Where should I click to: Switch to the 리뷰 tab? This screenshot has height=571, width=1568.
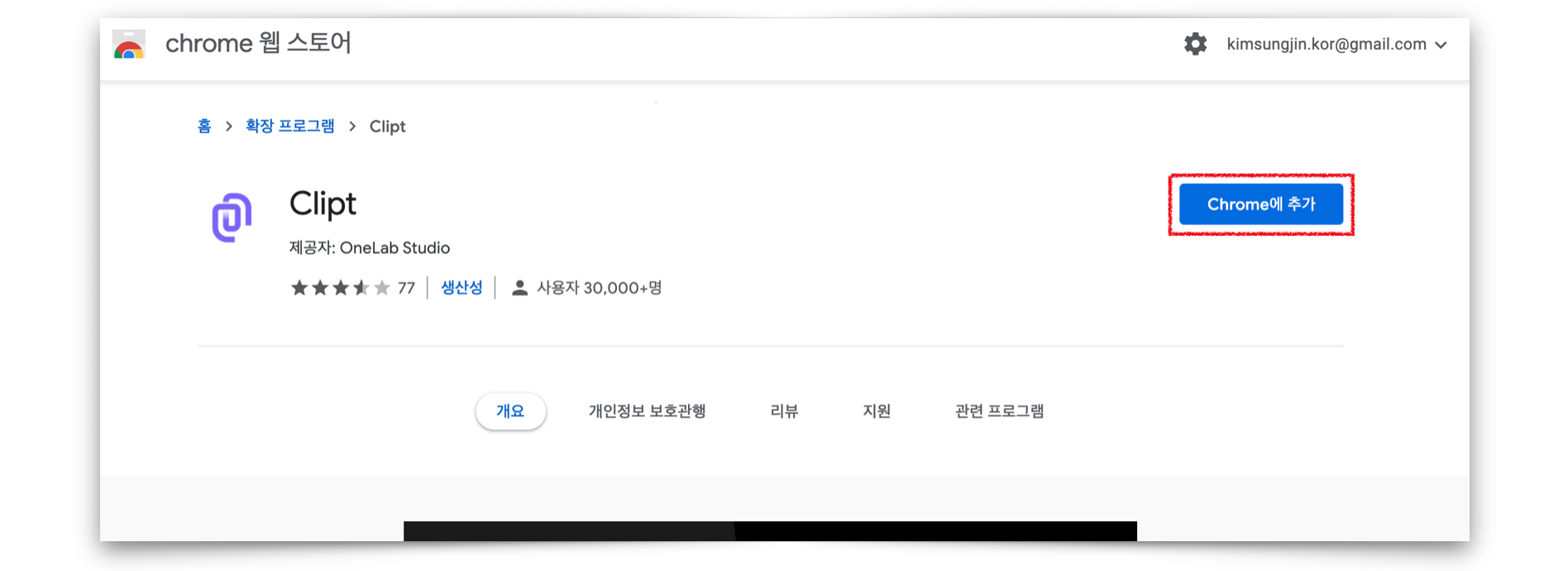coord(784,411)
